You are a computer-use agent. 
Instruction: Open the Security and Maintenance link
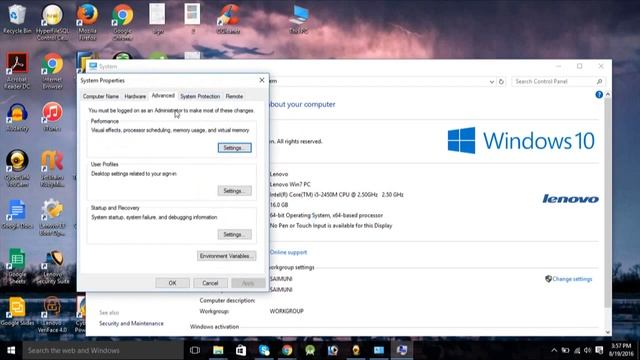point(131,323)
